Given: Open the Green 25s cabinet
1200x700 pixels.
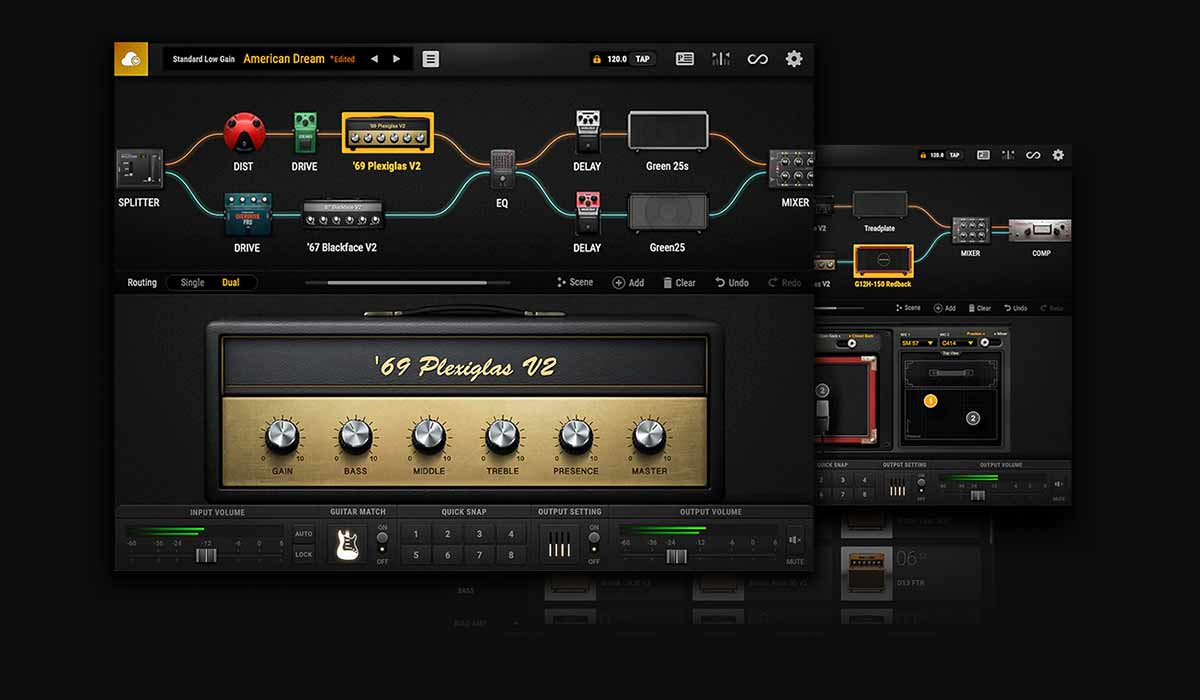Looking at the screenshot, I should [x=667, y=132].
